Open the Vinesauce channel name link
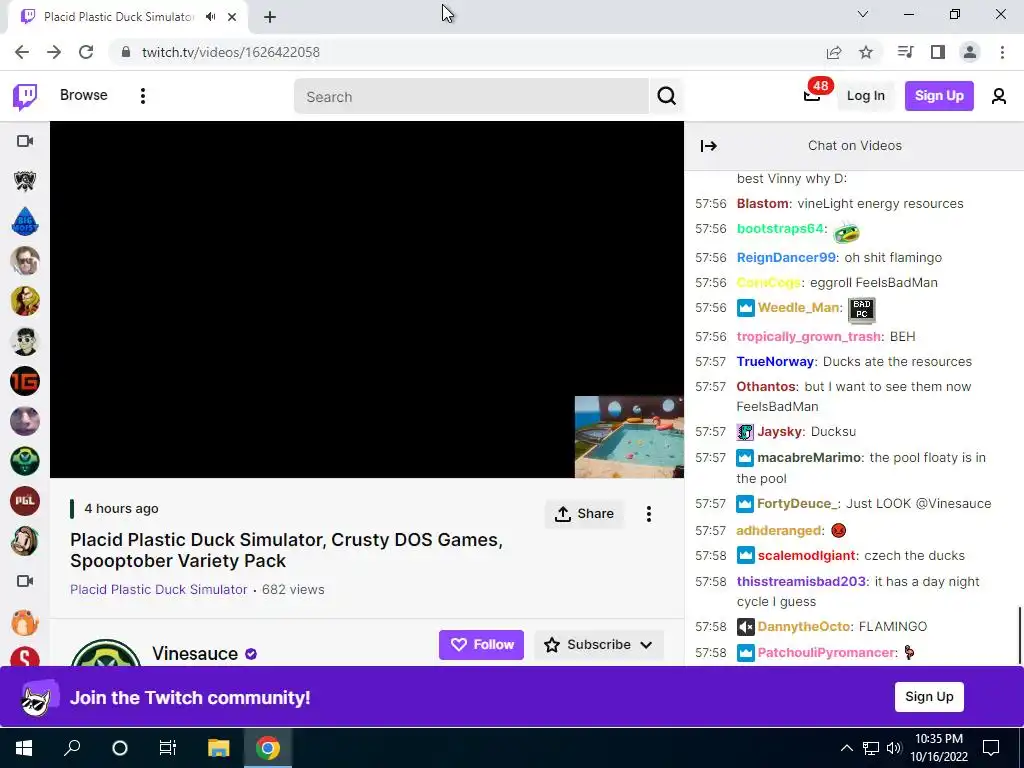Viewport: 1024px width, 768px height. click(195, 654)
